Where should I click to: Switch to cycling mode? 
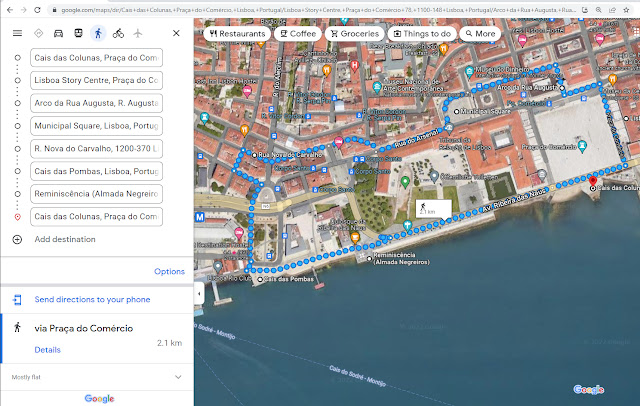pos(118,33)
